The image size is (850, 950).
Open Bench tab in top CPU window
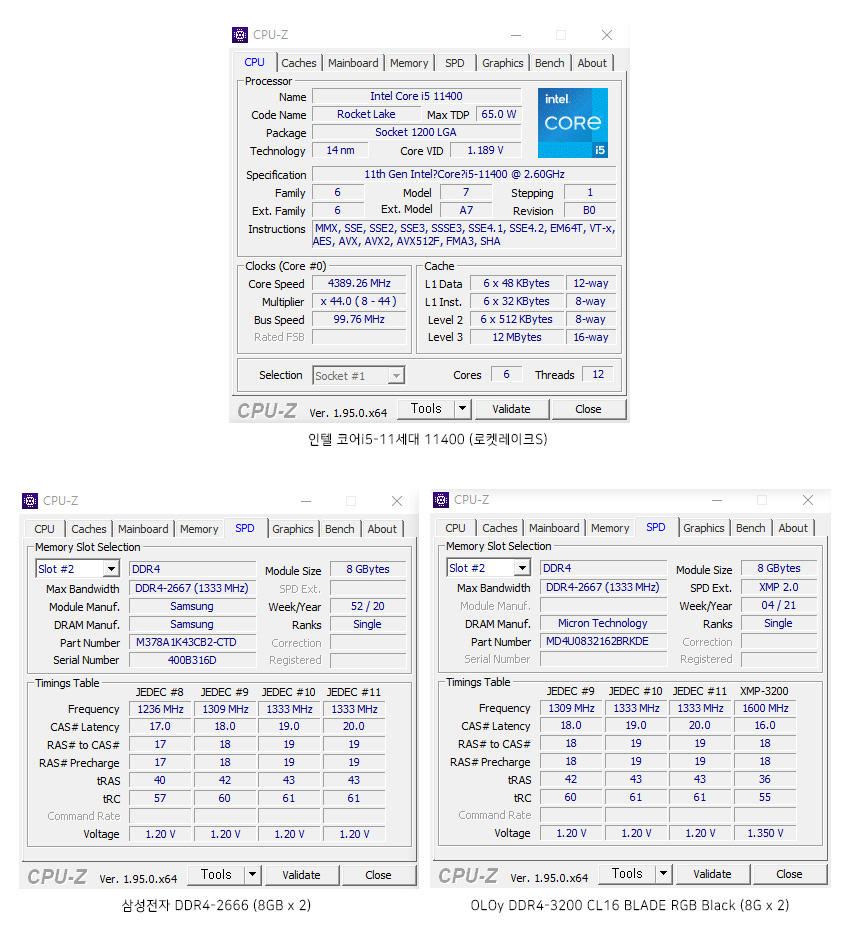pos(550,63)
